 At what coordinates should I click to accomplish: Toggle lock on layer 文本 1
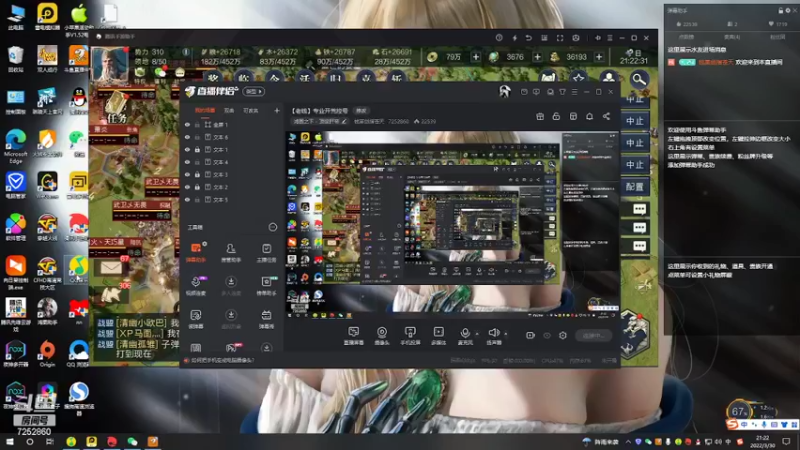[197, 149]
